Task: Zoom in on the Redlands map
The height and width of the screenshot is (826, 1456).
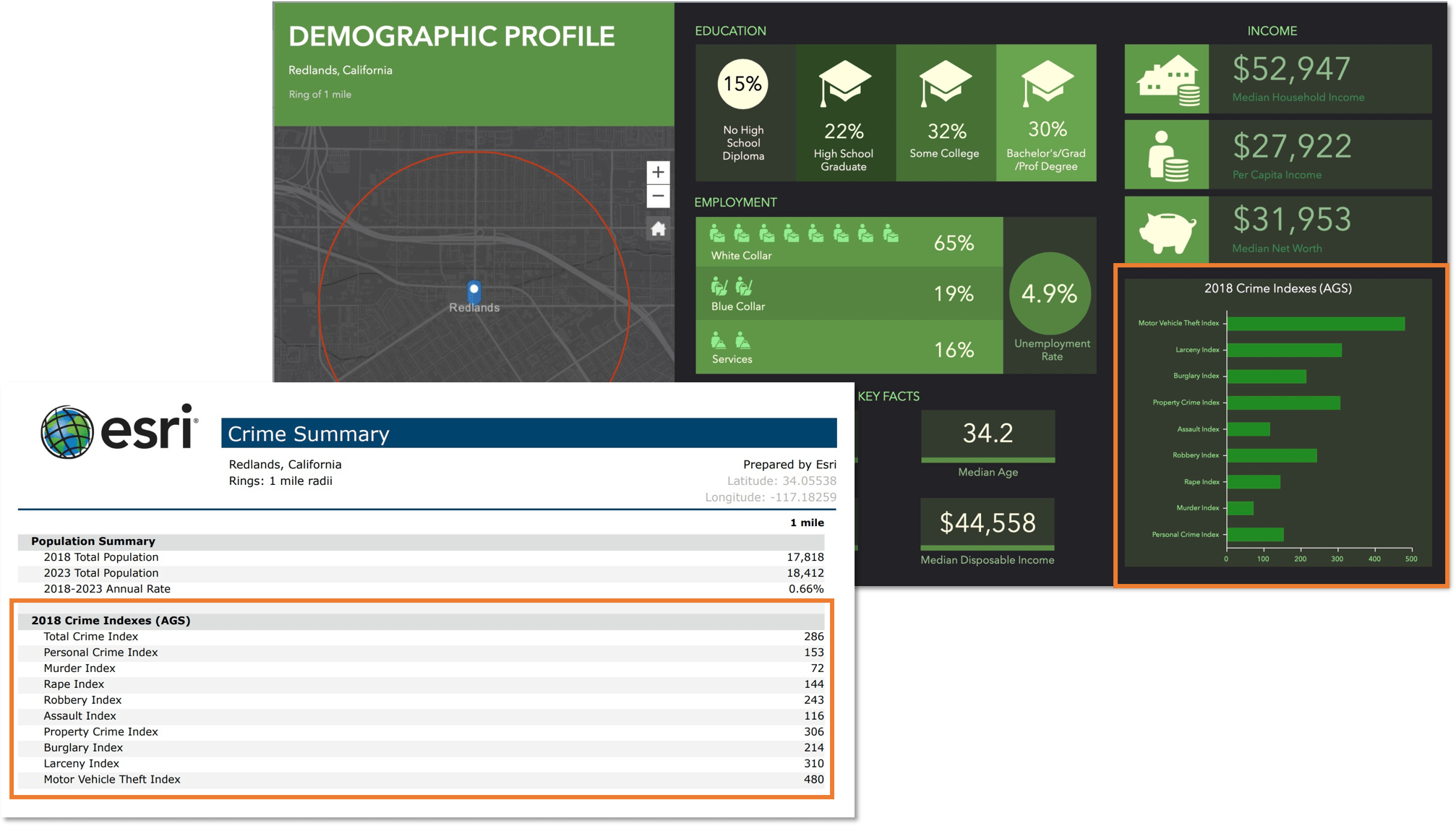Action: pyautogui.click(x=658, y=172)
